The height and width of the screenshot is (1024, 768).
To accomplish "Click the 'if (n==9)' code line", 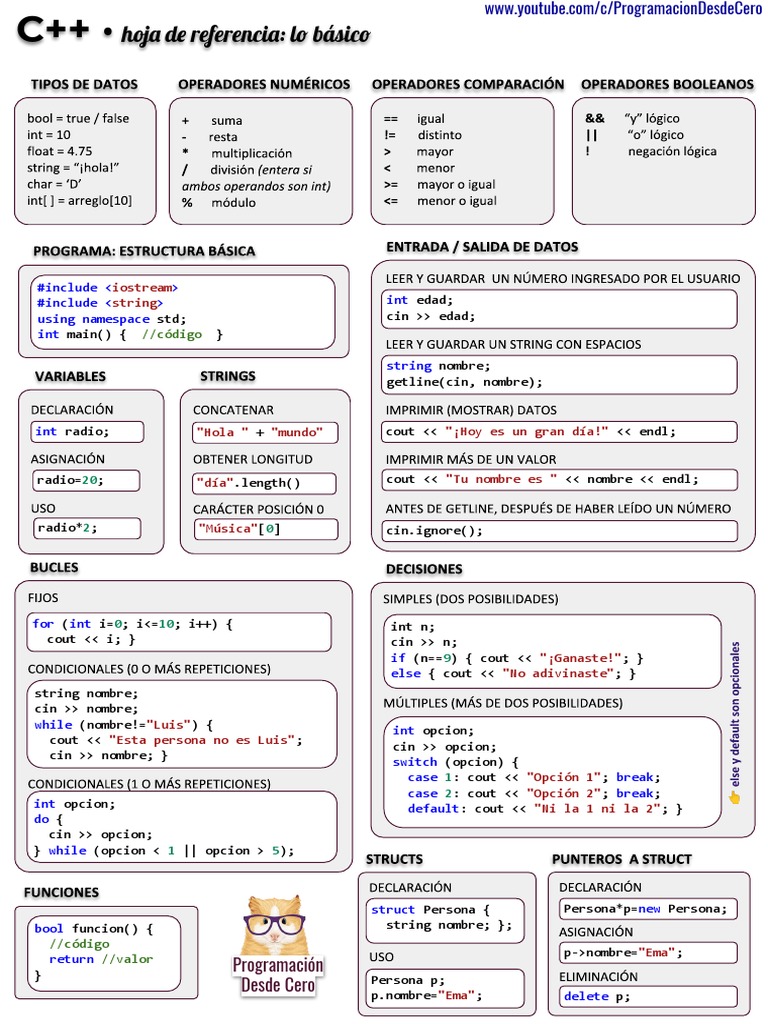I will click(x=517, y=658).
